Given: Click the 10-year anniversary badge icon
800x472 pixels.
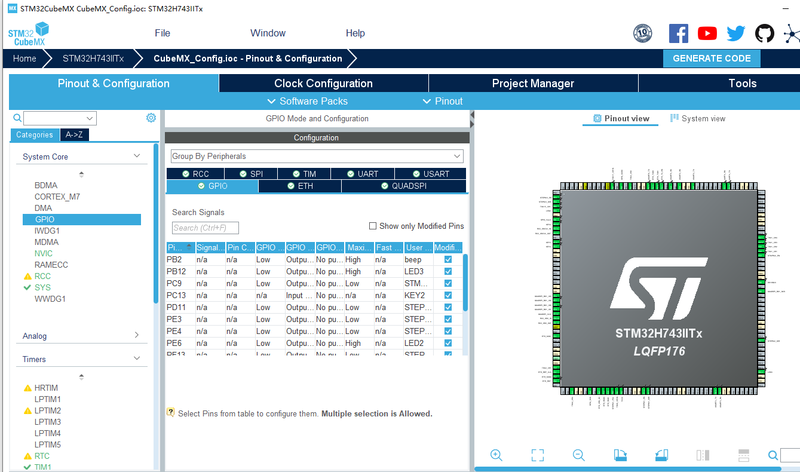Looking at the screenshot, I should click(x=643, y=34).
